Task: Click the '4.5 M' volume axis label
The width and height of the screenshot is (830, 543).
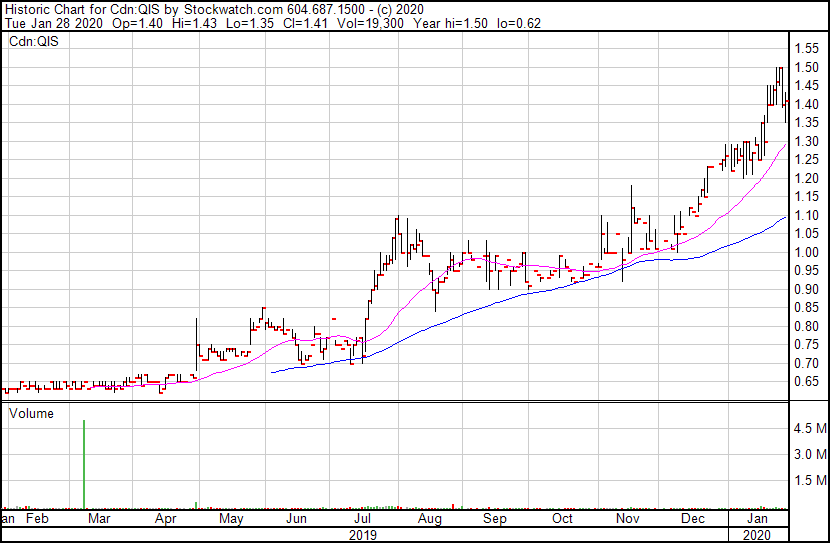Action: 810,428
